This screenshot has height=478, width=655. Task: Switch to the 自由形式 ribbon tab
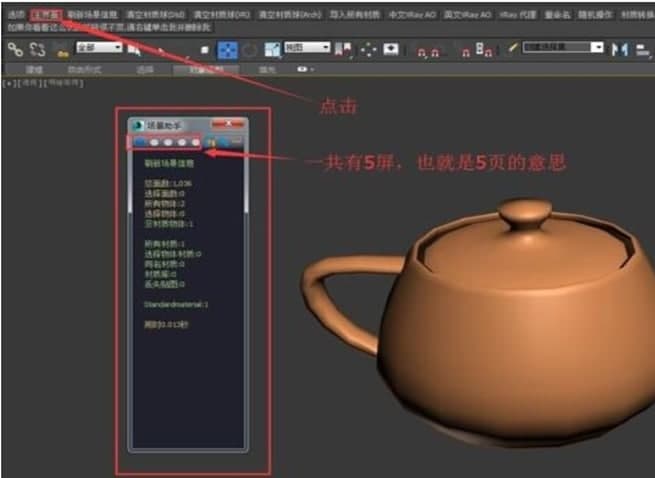tap(84, 69)
